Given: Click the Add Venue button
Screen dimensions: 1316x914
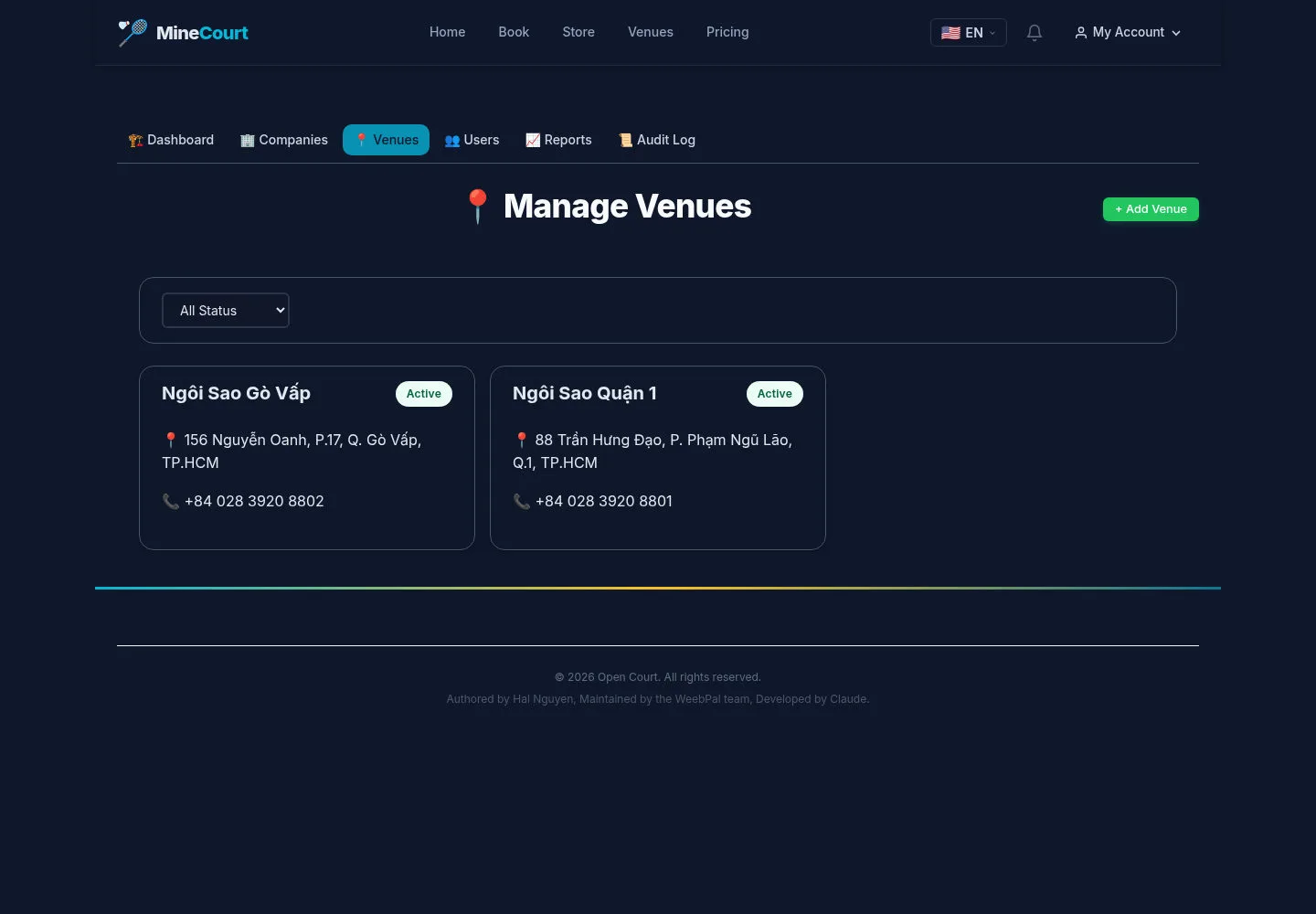Looking at the screenshot, I should pos(1151,209).
